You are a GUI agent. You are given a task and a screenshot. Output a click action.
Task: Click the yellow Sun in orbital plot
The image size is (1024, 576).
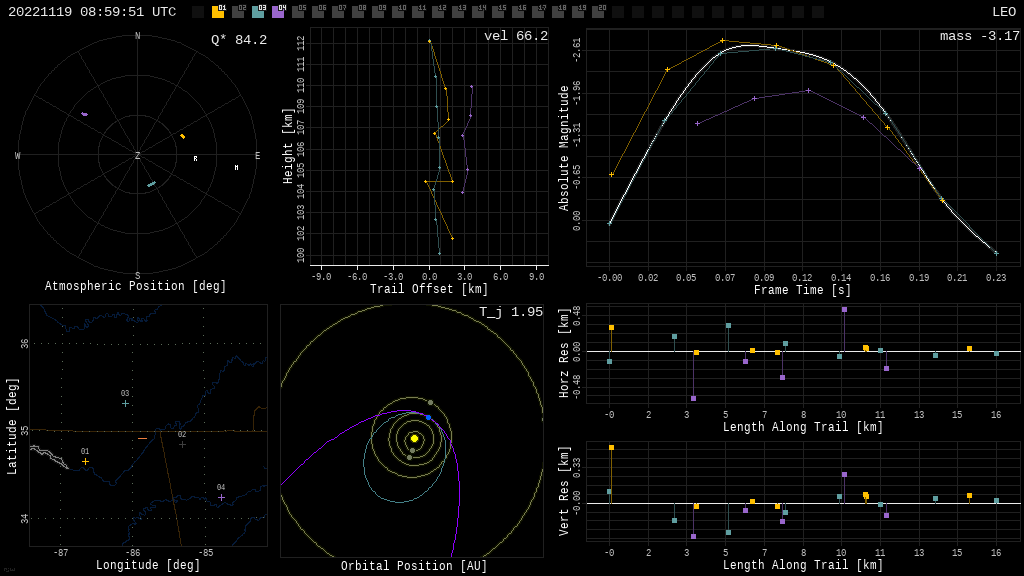(414, 438)
